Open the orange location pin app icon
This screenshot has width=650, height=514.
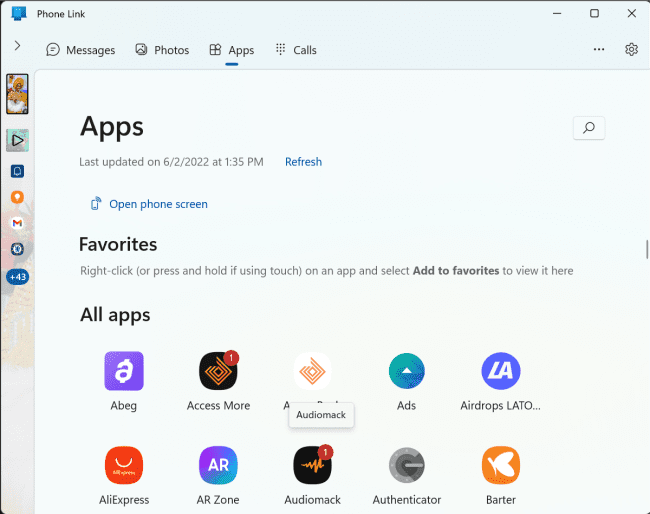coord(17,197)
